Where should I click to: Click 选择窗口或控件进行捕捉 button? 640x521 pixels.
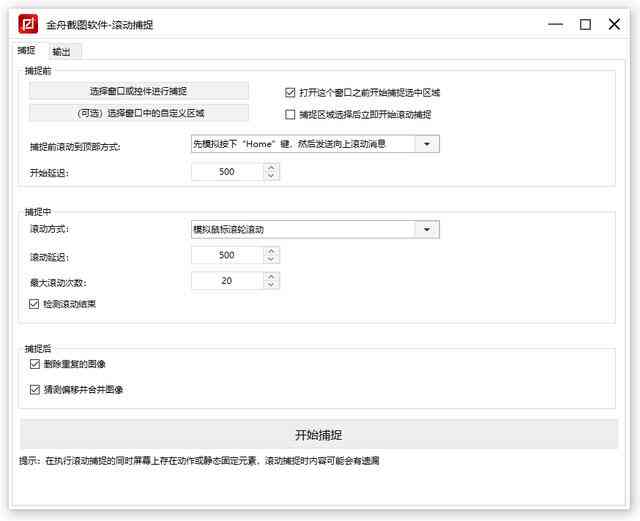(x=139, y=91)
